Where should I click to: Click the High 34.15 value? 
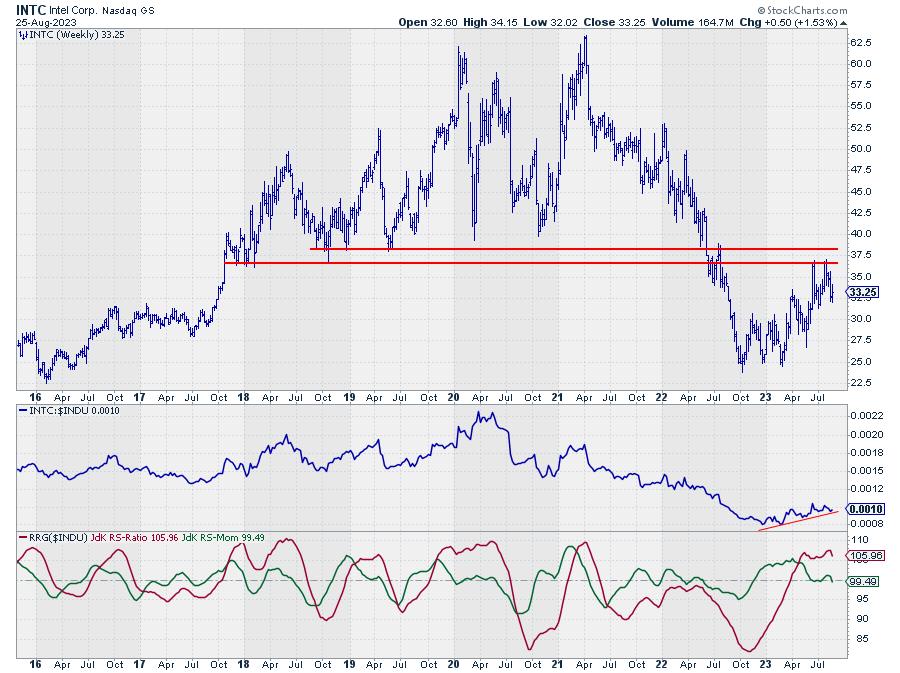(490, 22)
